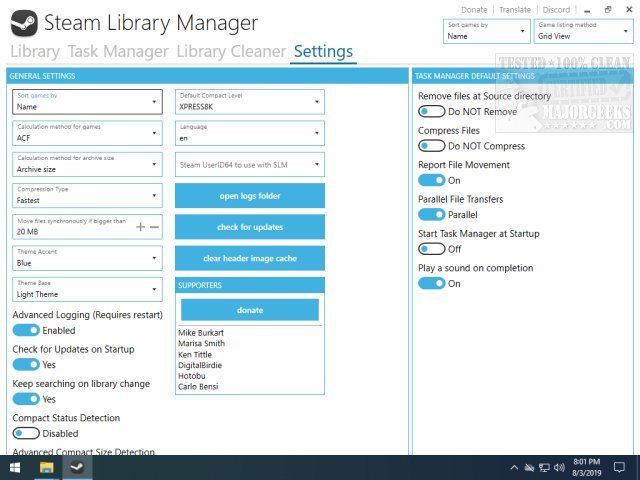Toggle Check for Updates on Startup
The height and width of the screenshot is (480, 640).
click(26, 364)
